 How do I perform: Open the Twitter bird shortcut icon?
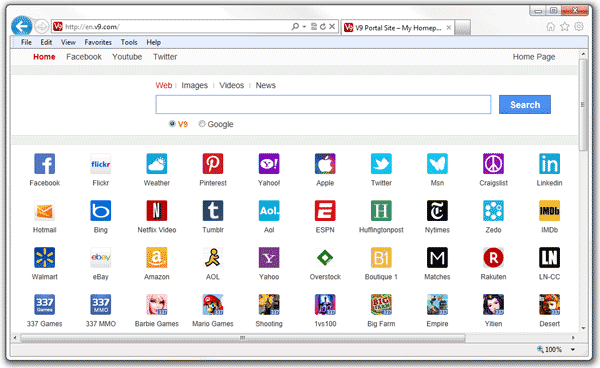[x=381, y=164]
